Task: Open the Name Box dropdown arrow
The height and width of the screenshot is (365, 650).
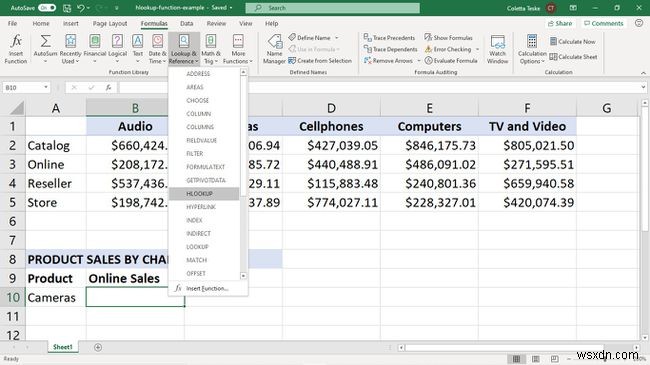Action: click(46, 88)
